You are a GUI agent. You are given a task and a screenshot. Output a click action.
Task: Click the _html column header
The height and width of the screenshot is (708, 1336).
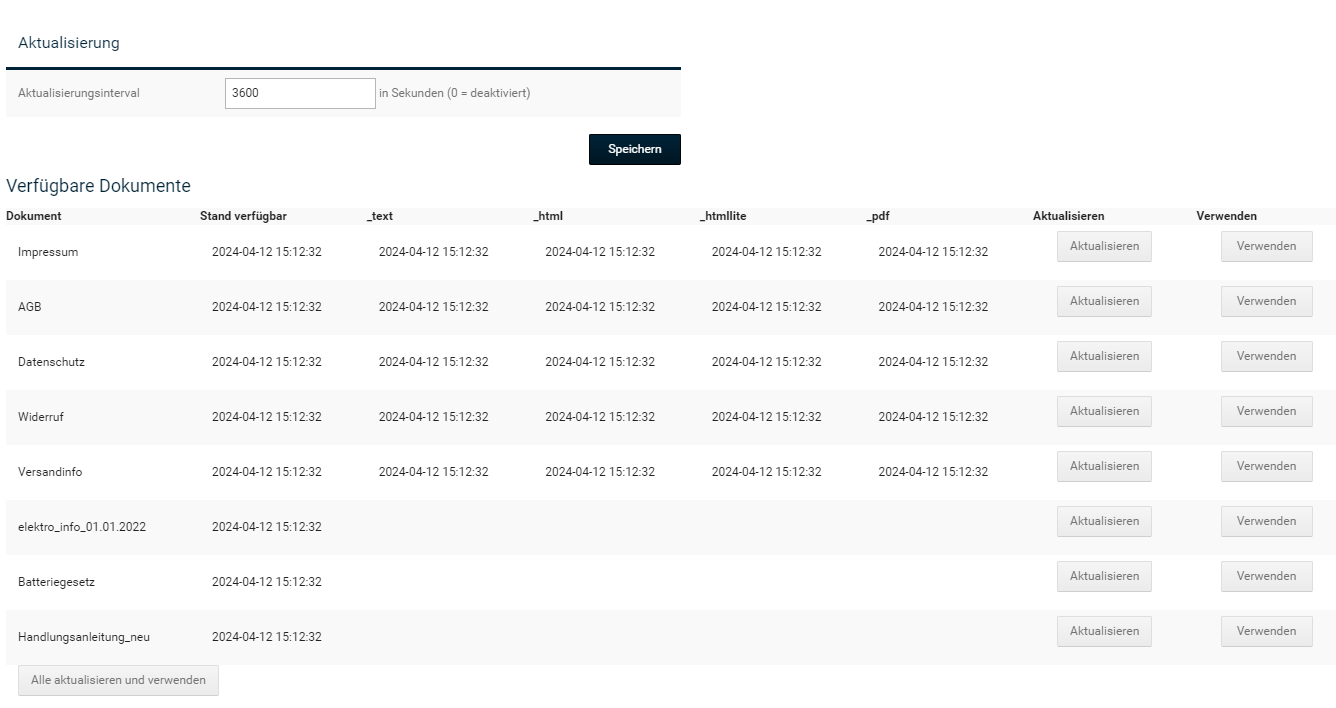[548, 216]
